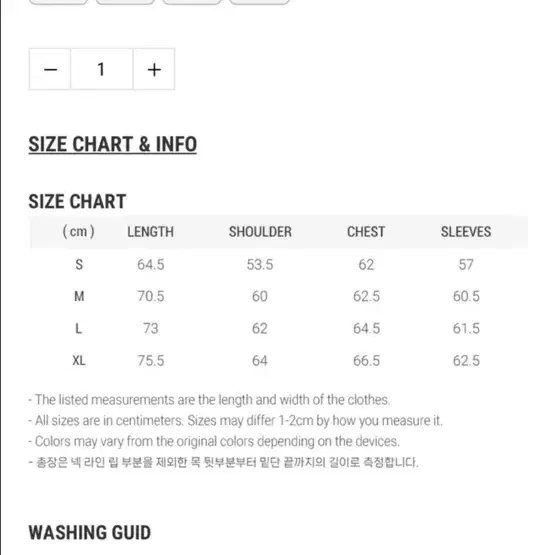555x555 pixels.
Task: Select the CHEST column header
Action: click(366, 232)
